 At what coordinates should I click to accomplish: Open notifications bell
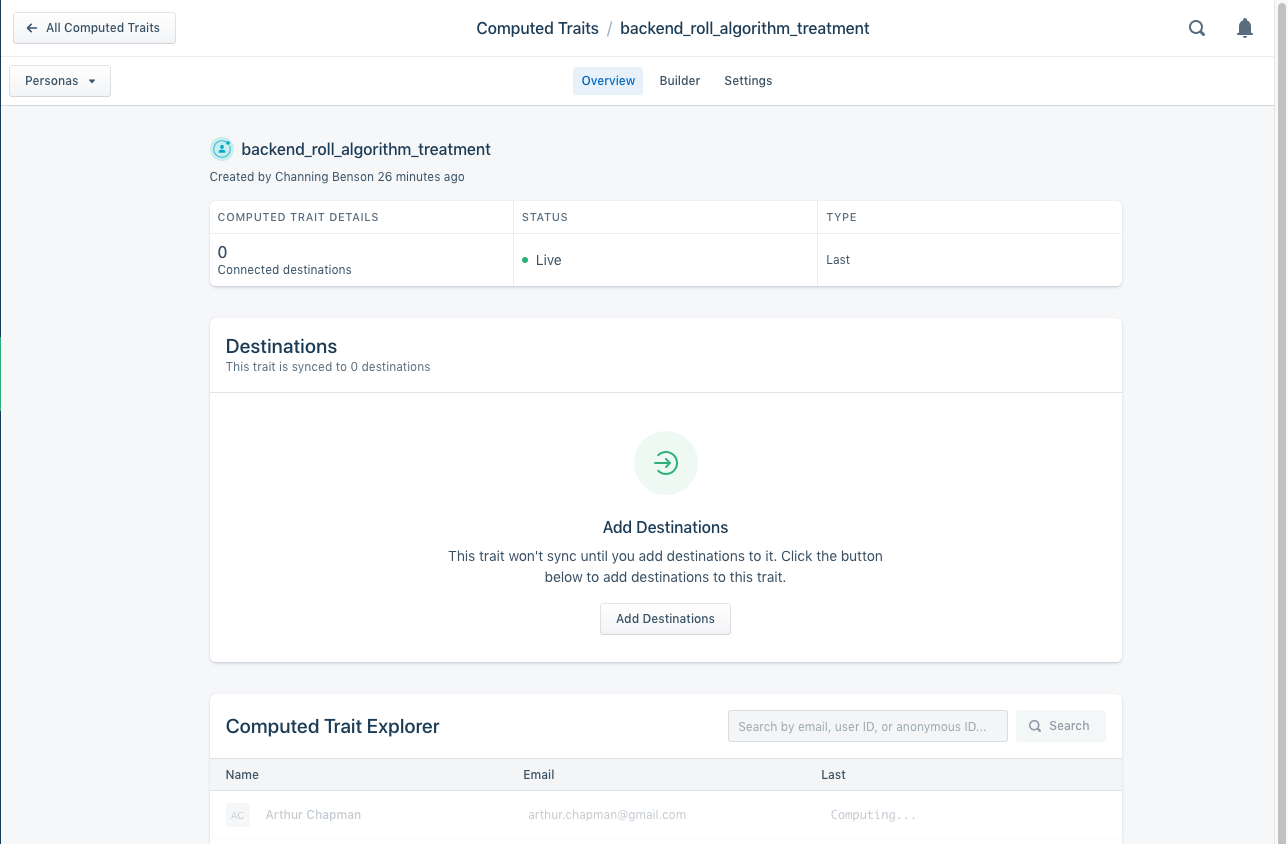coord(1244,28)
